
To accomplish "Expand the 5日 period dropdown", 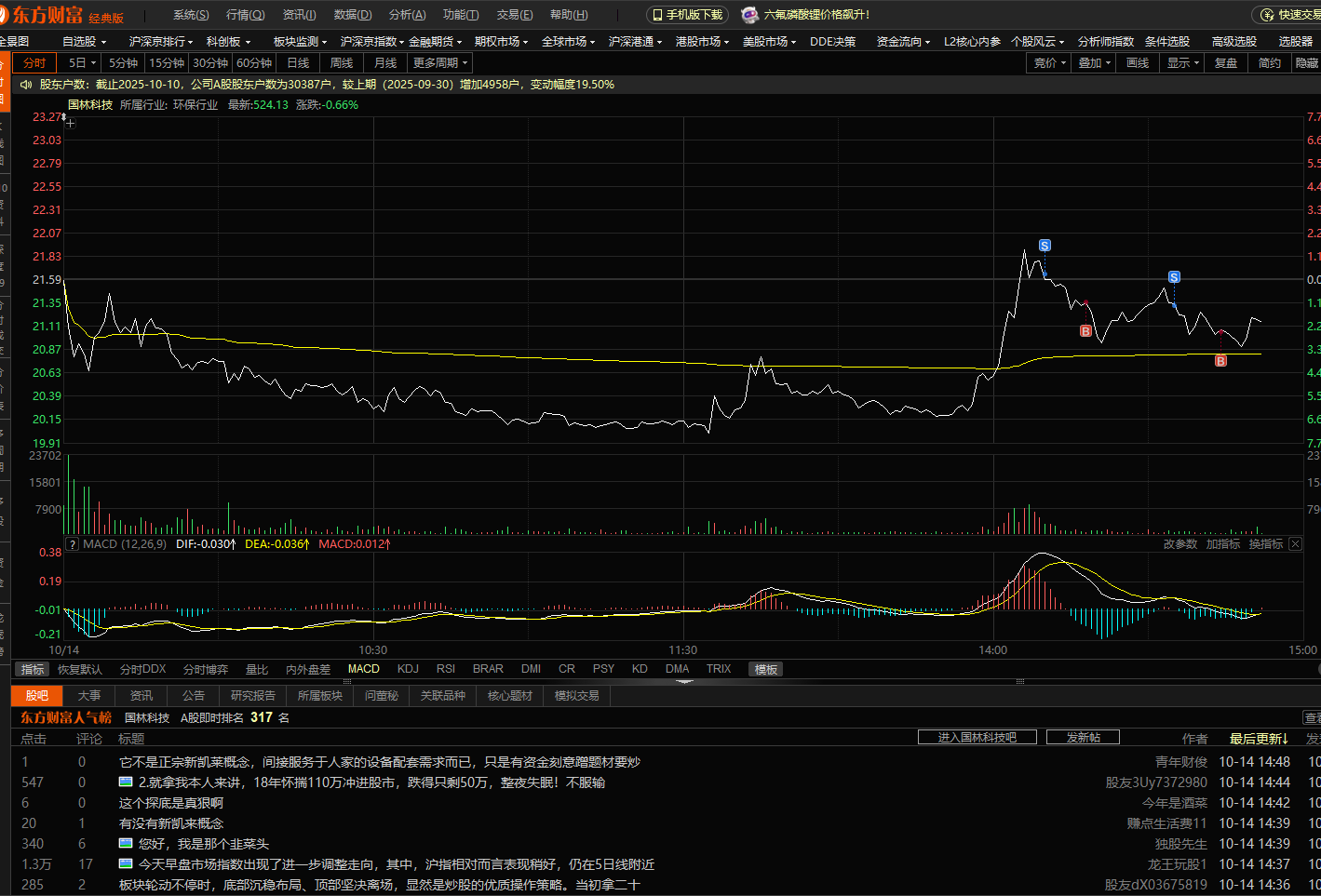I will 81,63.
